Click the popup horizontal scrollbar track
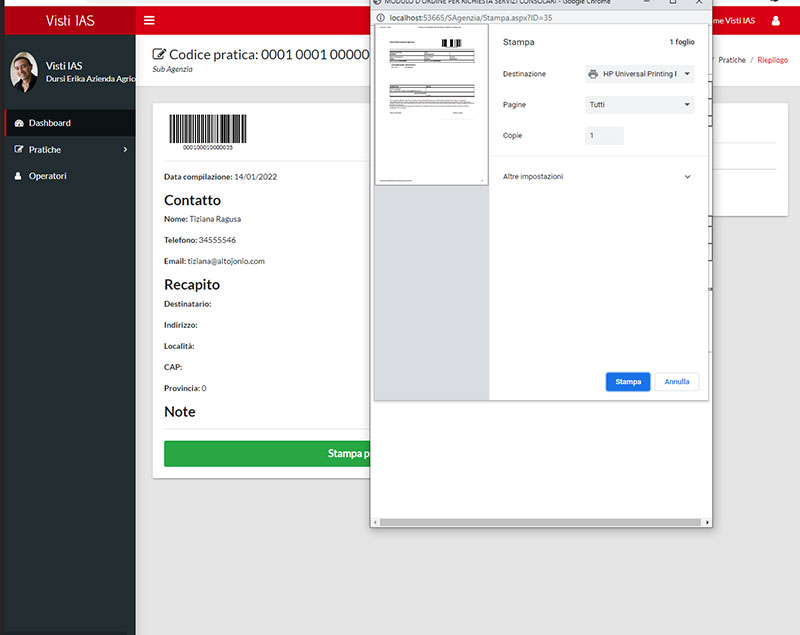Image resolution: width=800 pixels, height=635 pixels. pos(540,522)
